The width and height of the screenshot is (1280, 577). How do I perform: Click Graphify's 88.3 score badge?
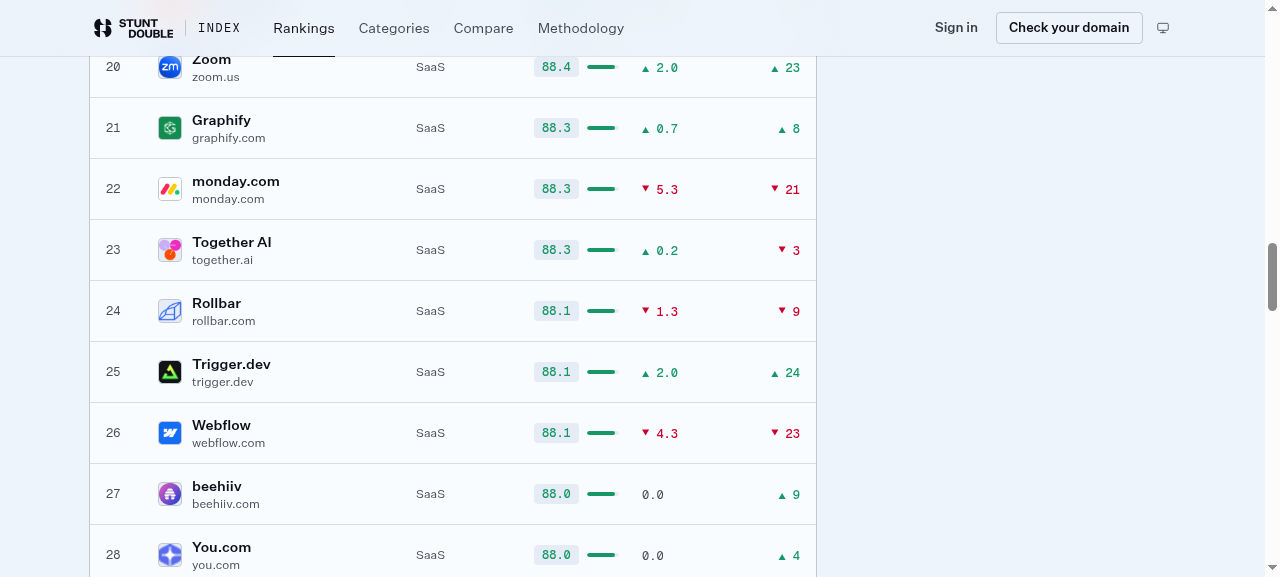(556, 128)
